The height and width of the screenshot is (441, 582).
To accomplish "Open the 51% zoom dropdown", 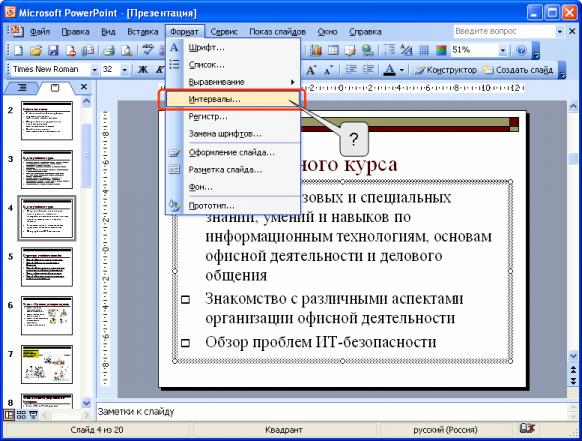I will 503,50.
